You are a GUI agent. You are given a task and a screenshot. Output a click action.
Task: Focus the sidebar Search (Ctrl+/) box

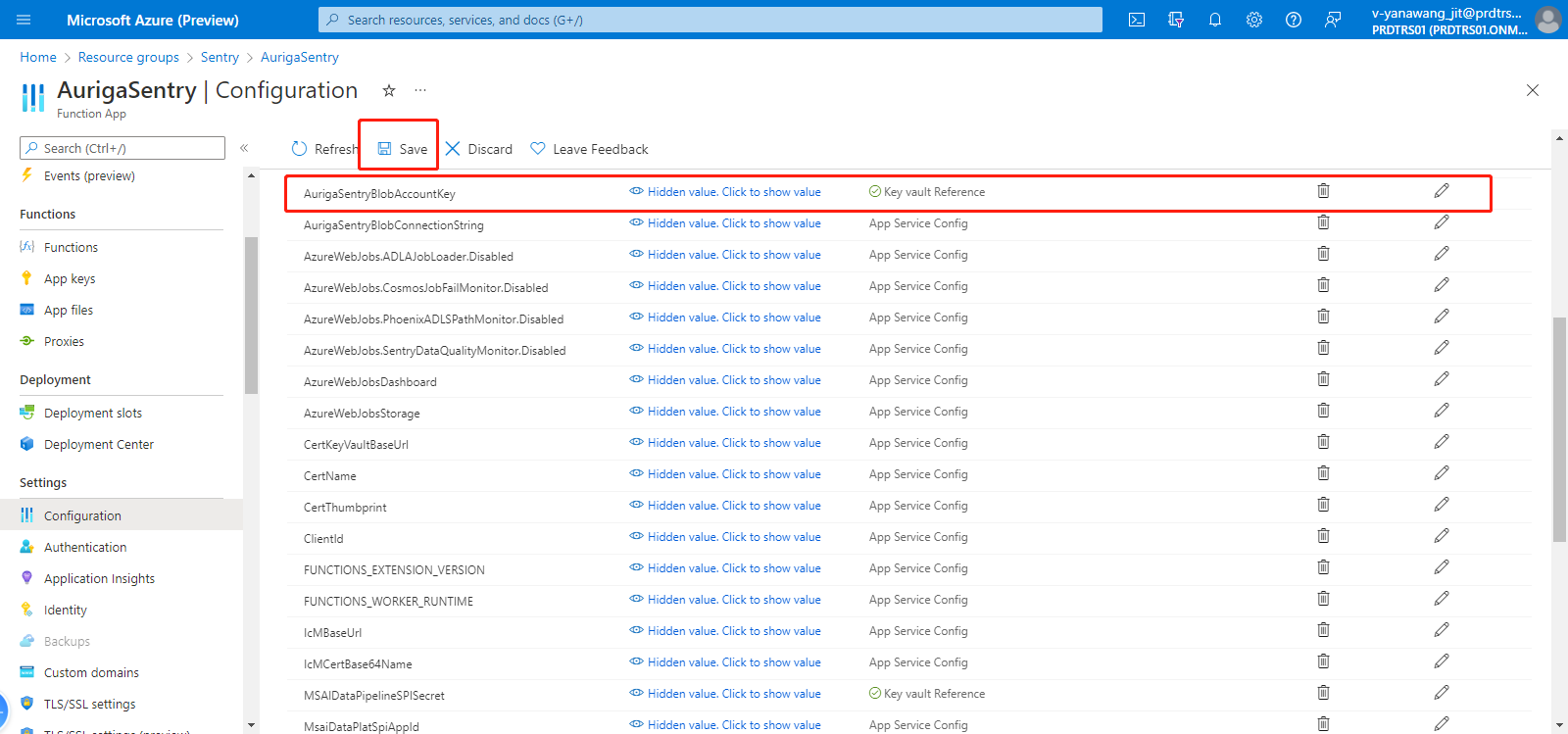coord(122,148)
